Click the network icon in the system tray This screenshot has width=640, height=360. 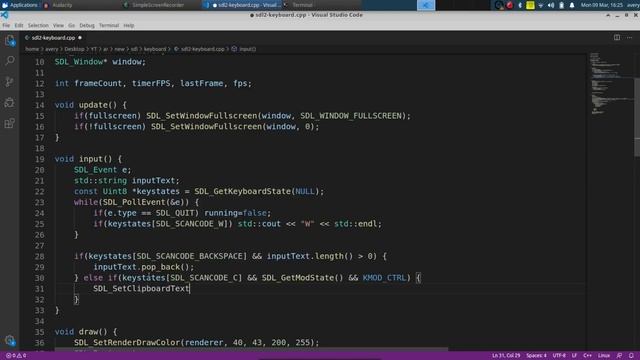pos(540,5)
